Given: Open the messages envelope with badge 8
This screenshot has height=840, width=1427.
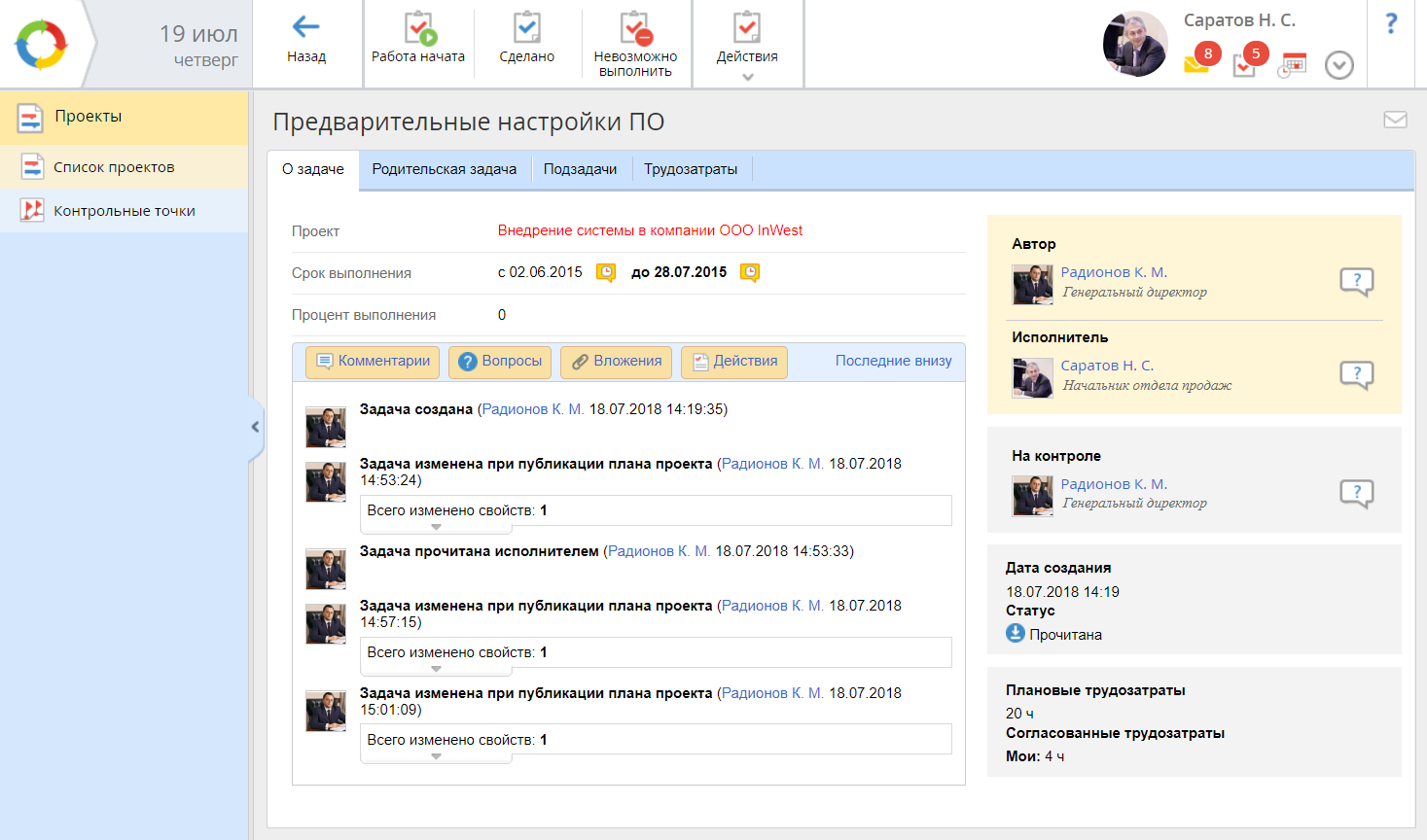Looking at the screenshot, I should click(x=1197, y=64).
